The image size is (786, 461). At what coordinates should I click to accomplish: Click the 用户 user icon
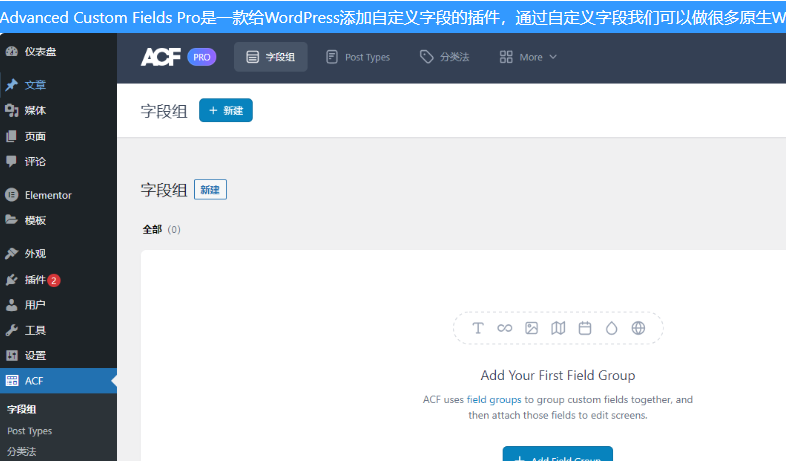(12, 305)
